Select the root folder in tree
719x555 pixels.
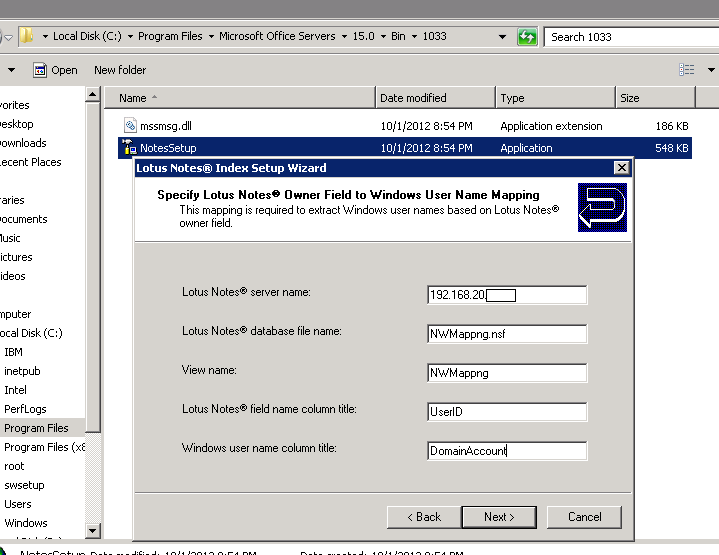[14, 466]
